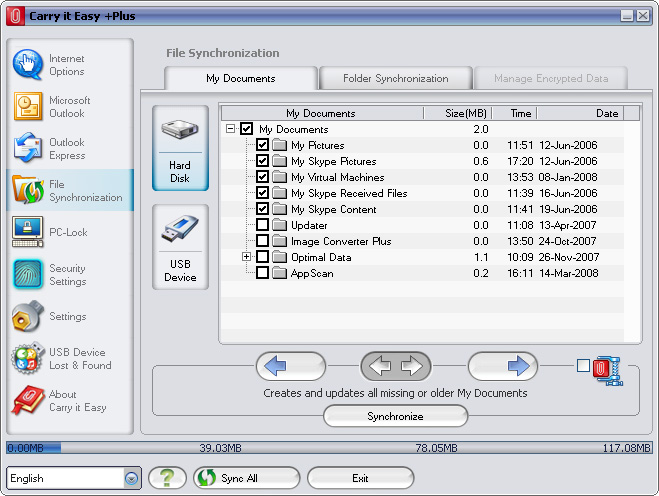Open the English language dropdown arrow
Image resolution: width=659 pixels, height=496 pixels.
[132, 478]
